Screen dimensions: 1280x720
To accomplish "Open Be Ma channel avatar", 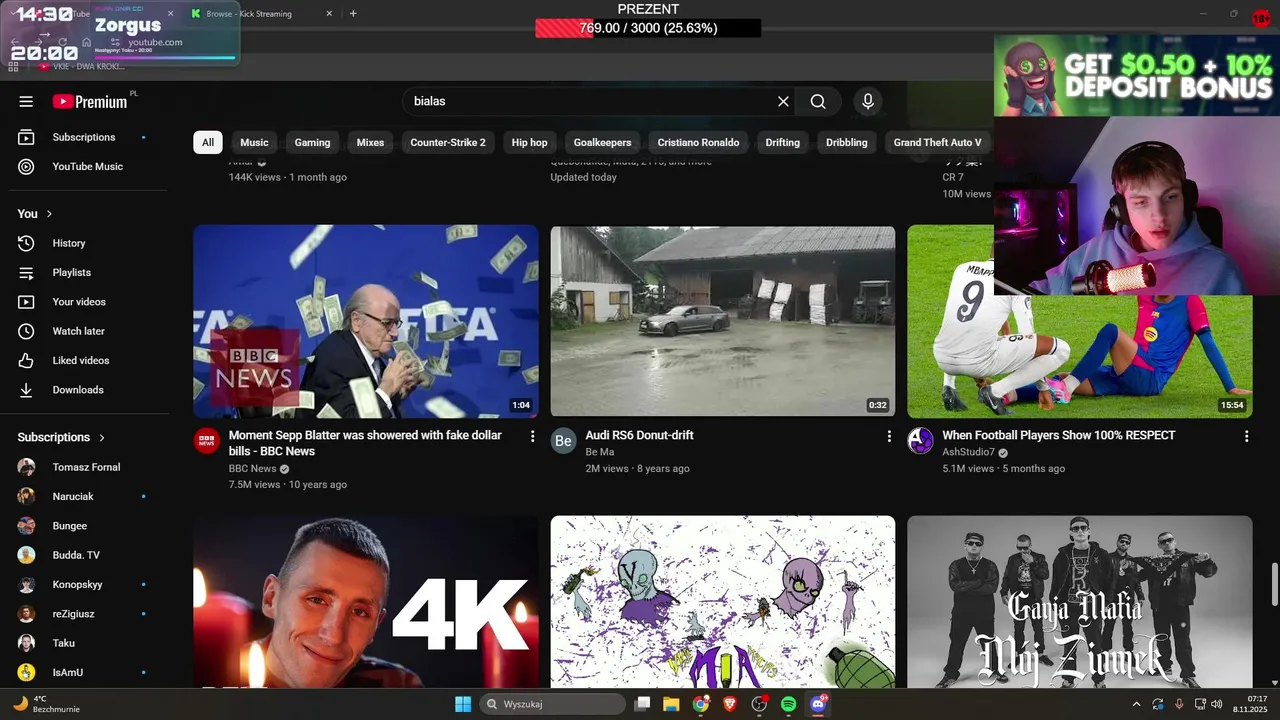I will (564, 441).
